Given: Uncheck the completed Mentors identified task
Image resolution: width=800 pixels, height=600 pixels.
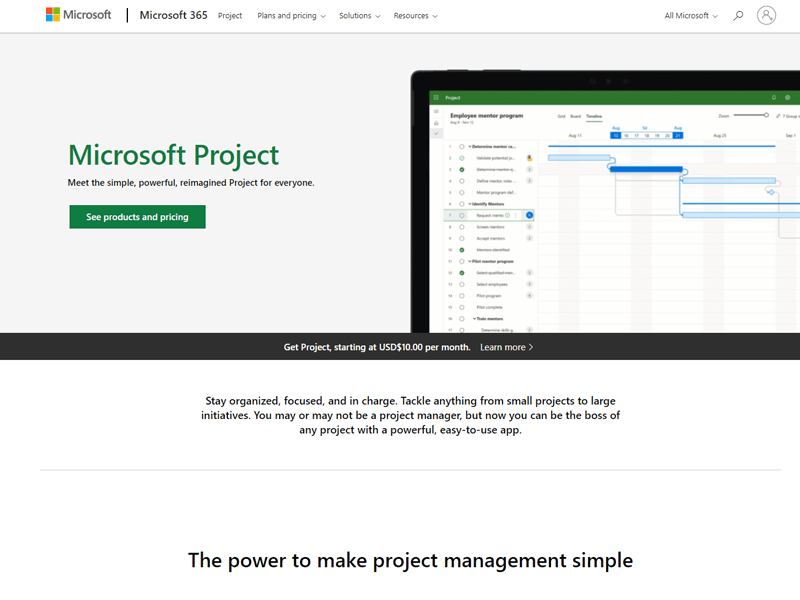Looking at the screenshot, I should tap(462, 250).
